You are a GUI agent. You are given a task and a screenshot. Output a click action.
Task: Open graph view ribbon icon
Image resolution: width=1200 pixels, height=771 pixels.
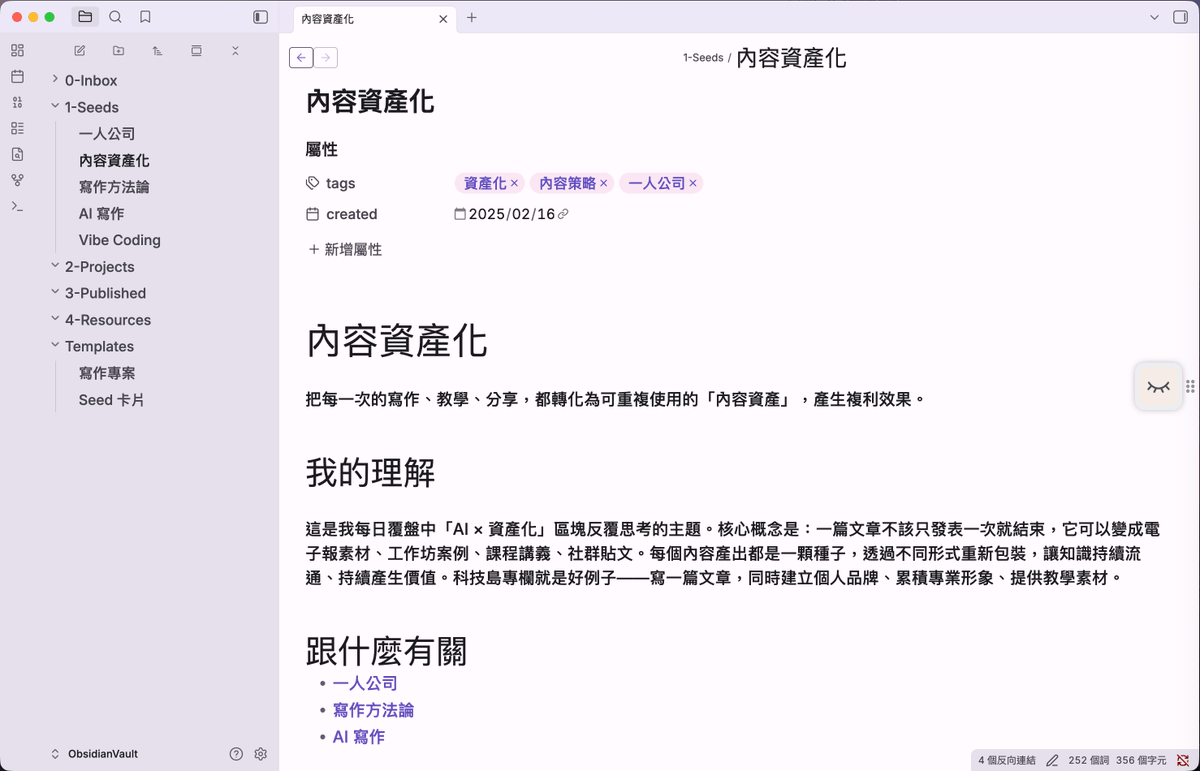[x=17, y=180]
